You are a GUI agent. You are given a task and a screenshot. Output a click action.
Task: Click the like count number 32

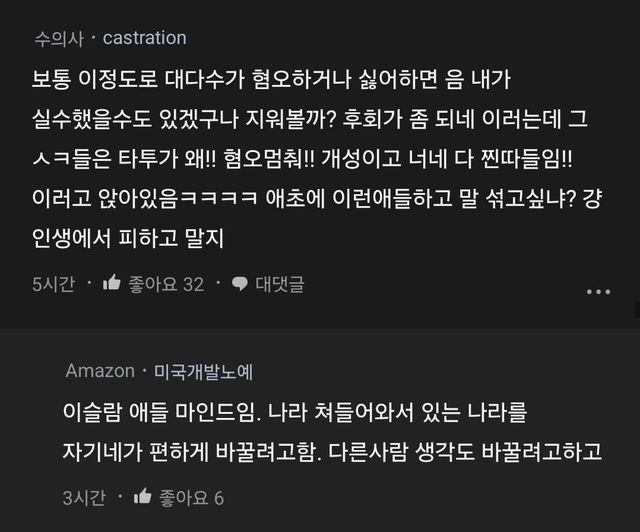coord(193,284)
